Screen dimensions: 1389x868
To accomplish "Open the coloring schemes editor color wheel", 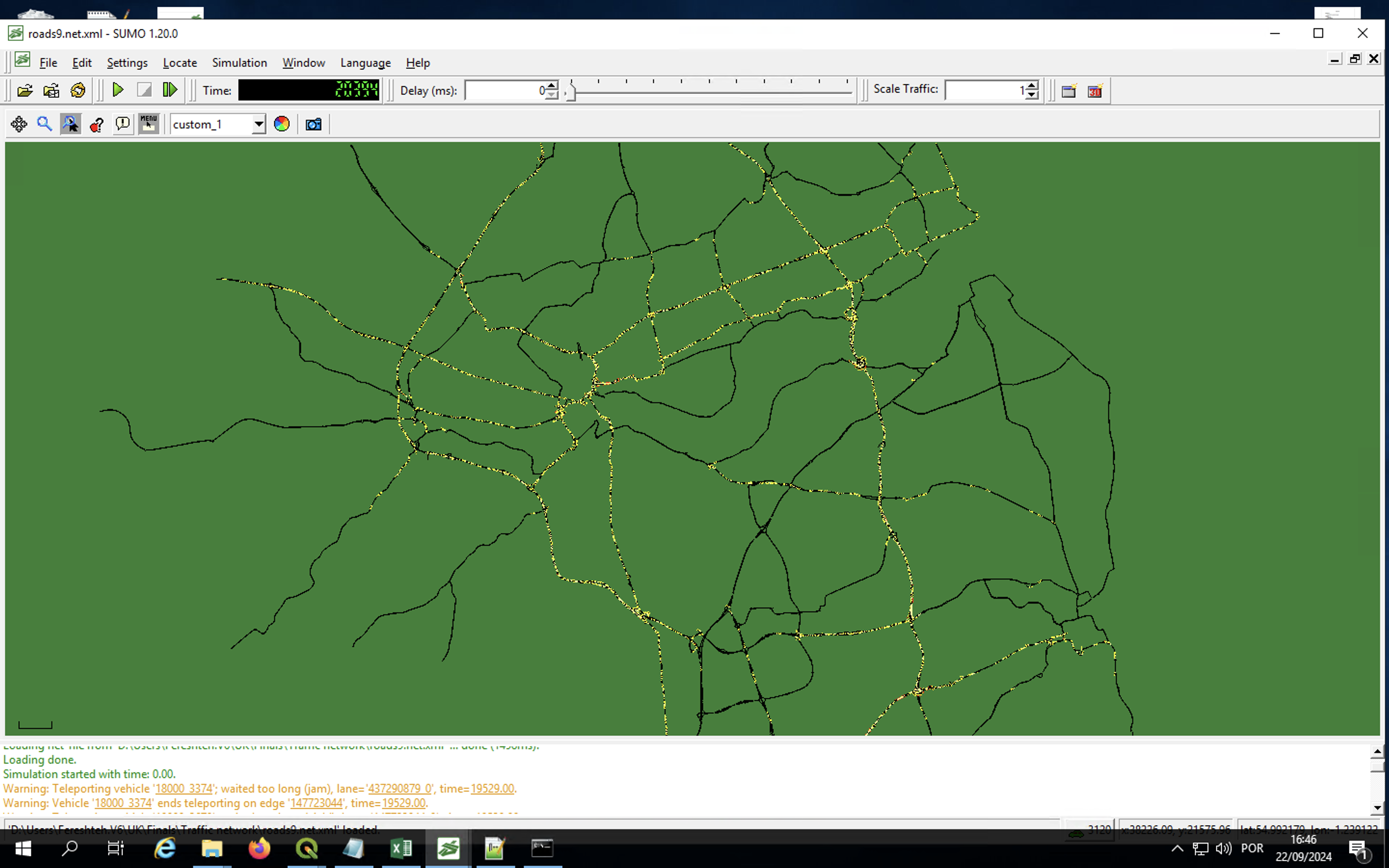I will point(281,123).
